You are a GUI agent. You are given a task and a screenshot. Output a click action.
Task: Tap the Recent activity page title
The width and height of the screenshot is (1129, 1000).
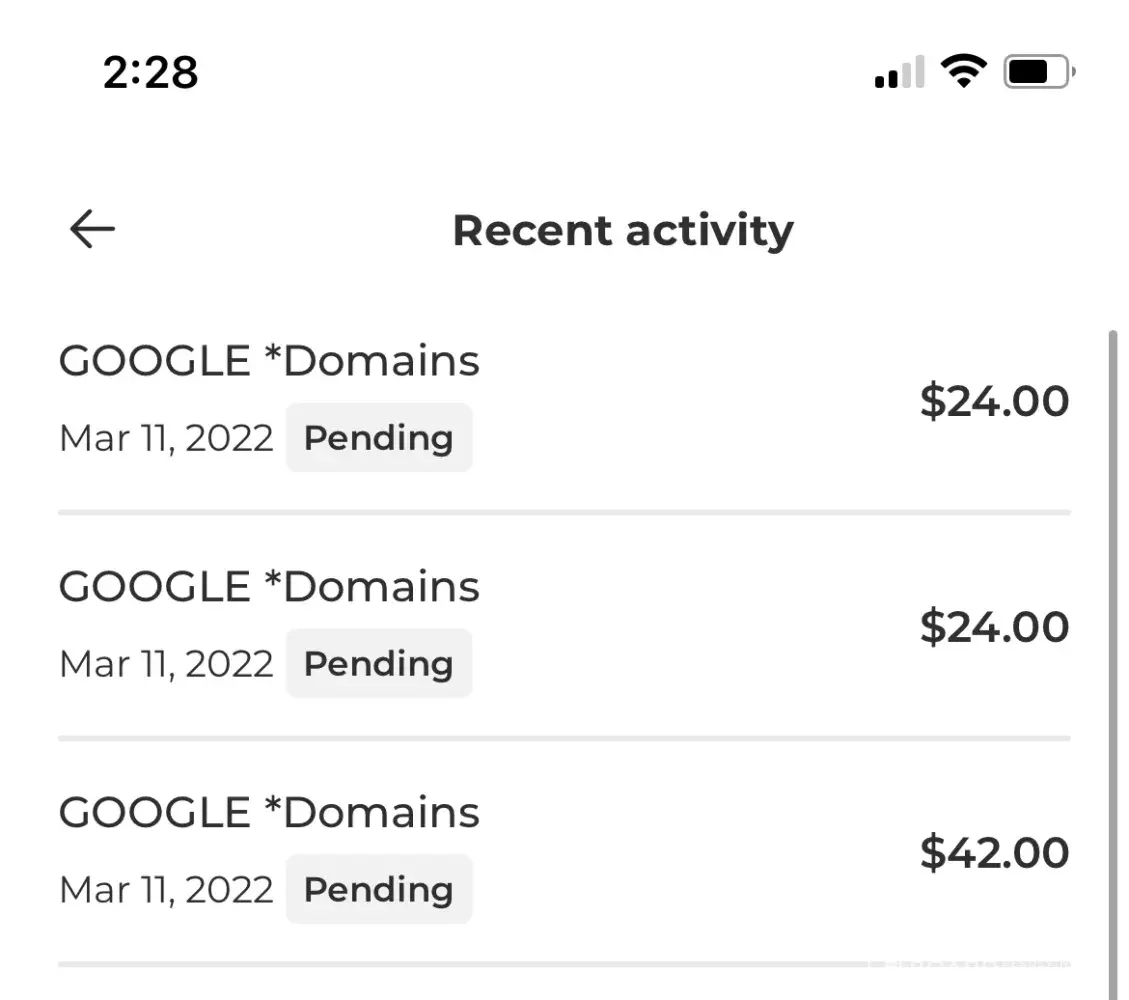[x=622, y=230]
